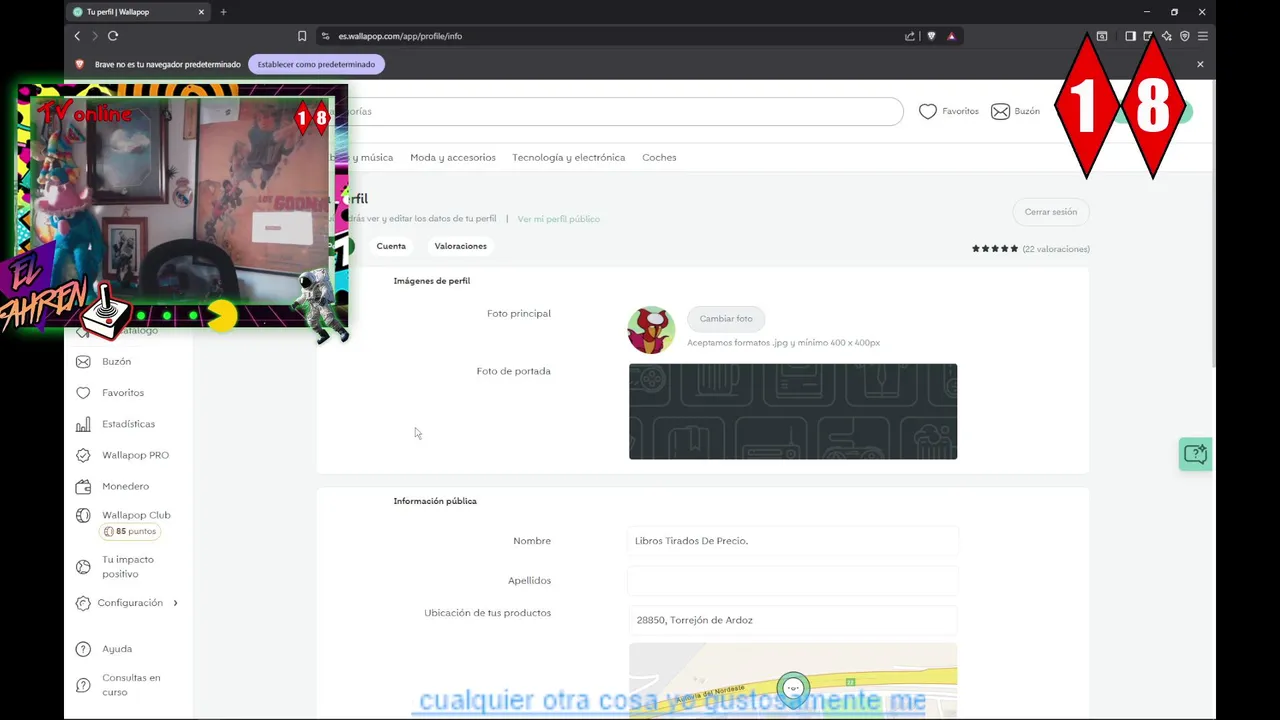Click the Ubicación de tus productos field
The width and height of the screenshot is (1280, 720).
point(793,620)
